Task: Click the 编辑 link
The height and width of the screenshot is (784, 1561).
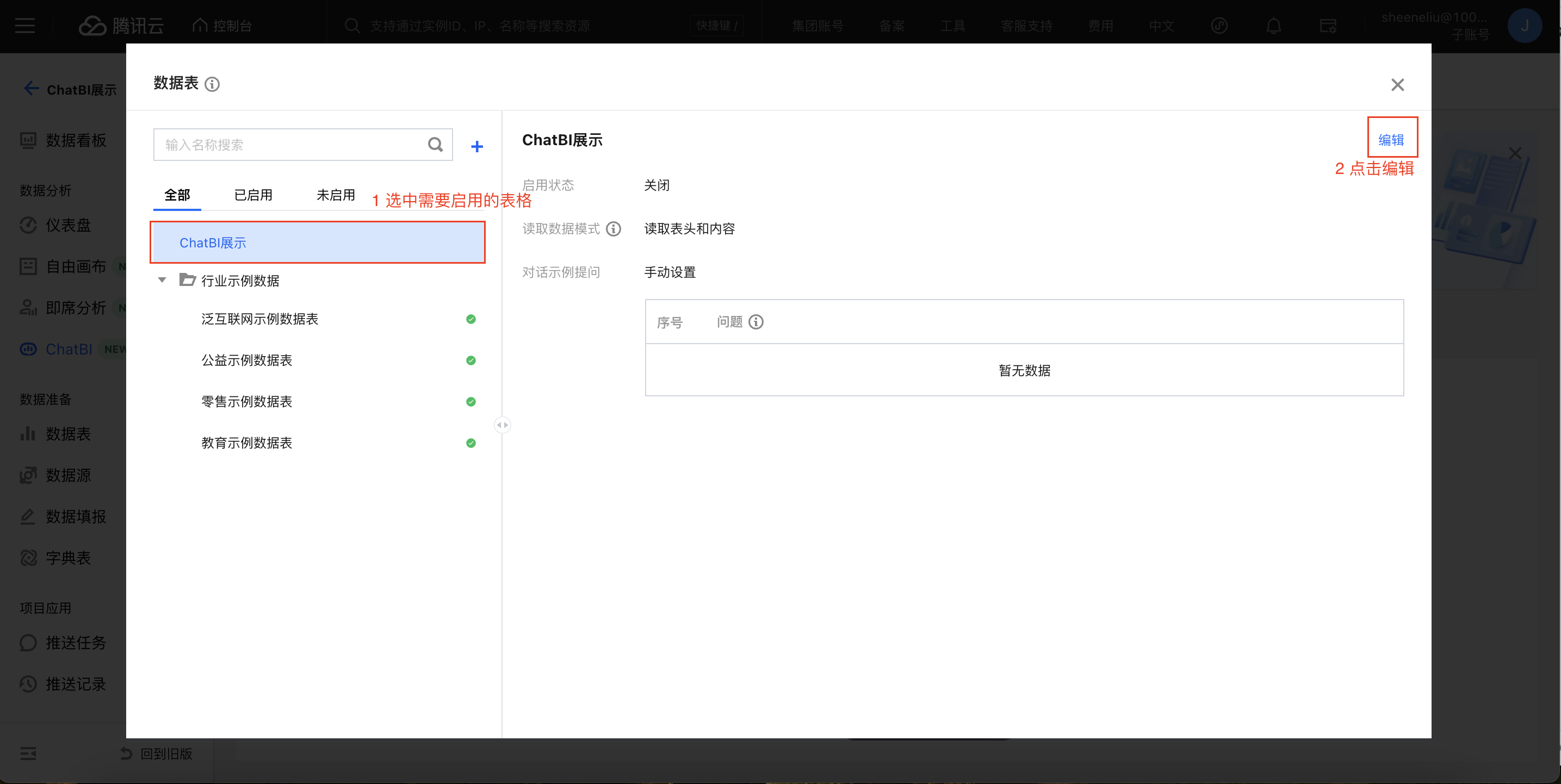Action: (1391, 140)
